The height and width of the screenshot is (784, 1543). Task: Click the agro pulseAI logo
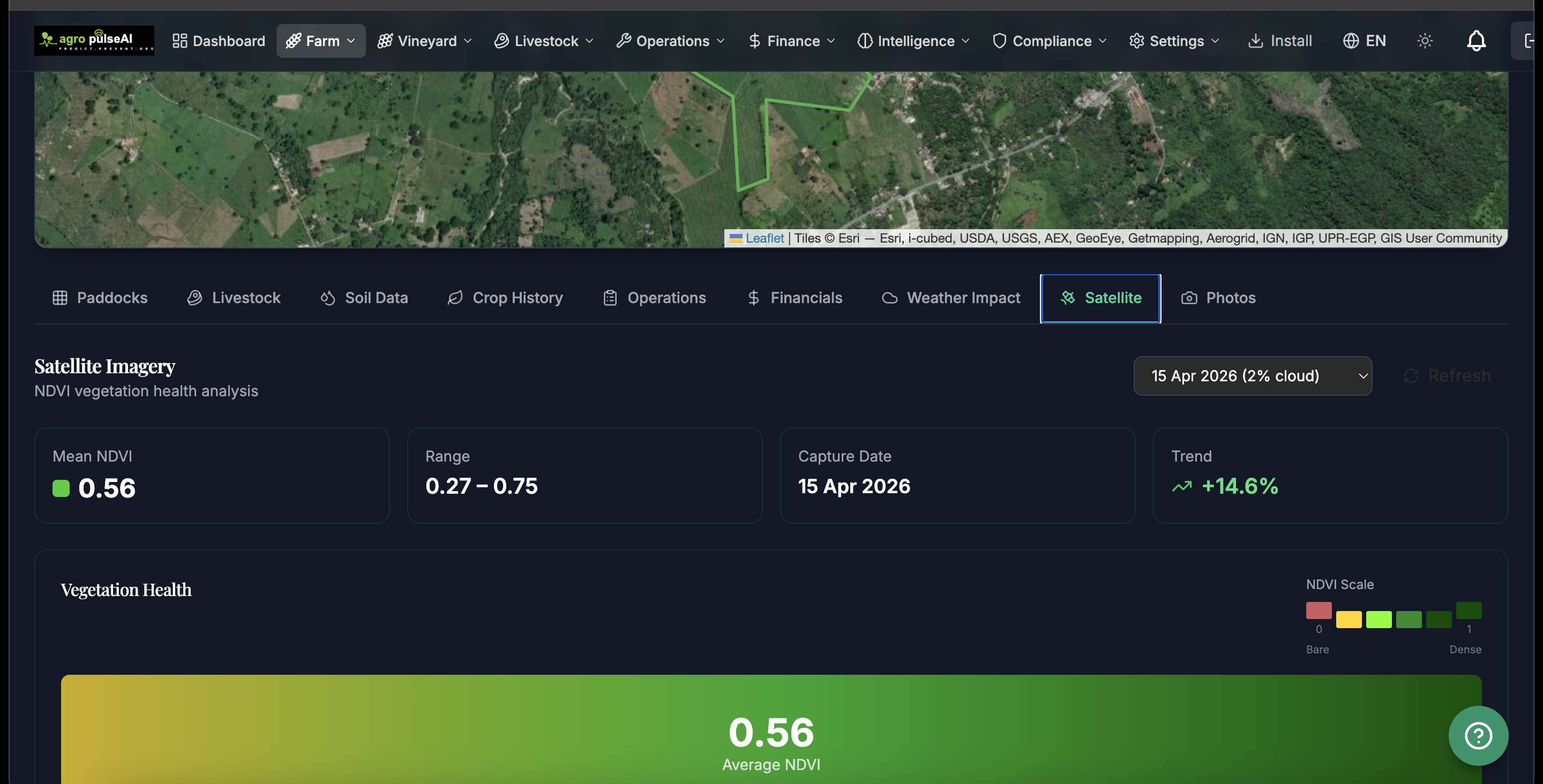coord(94,41)
